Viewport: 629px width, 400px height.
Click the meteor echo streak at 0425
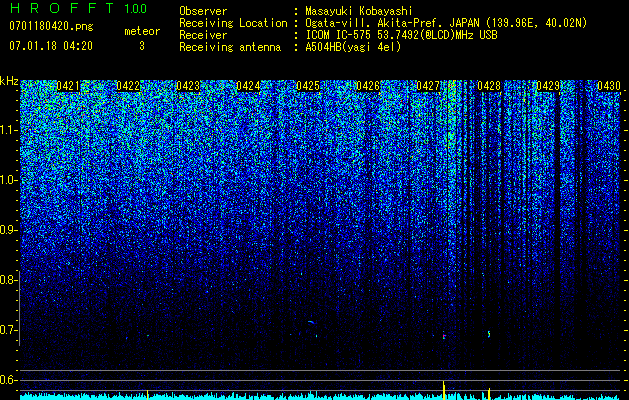(311, 322)
